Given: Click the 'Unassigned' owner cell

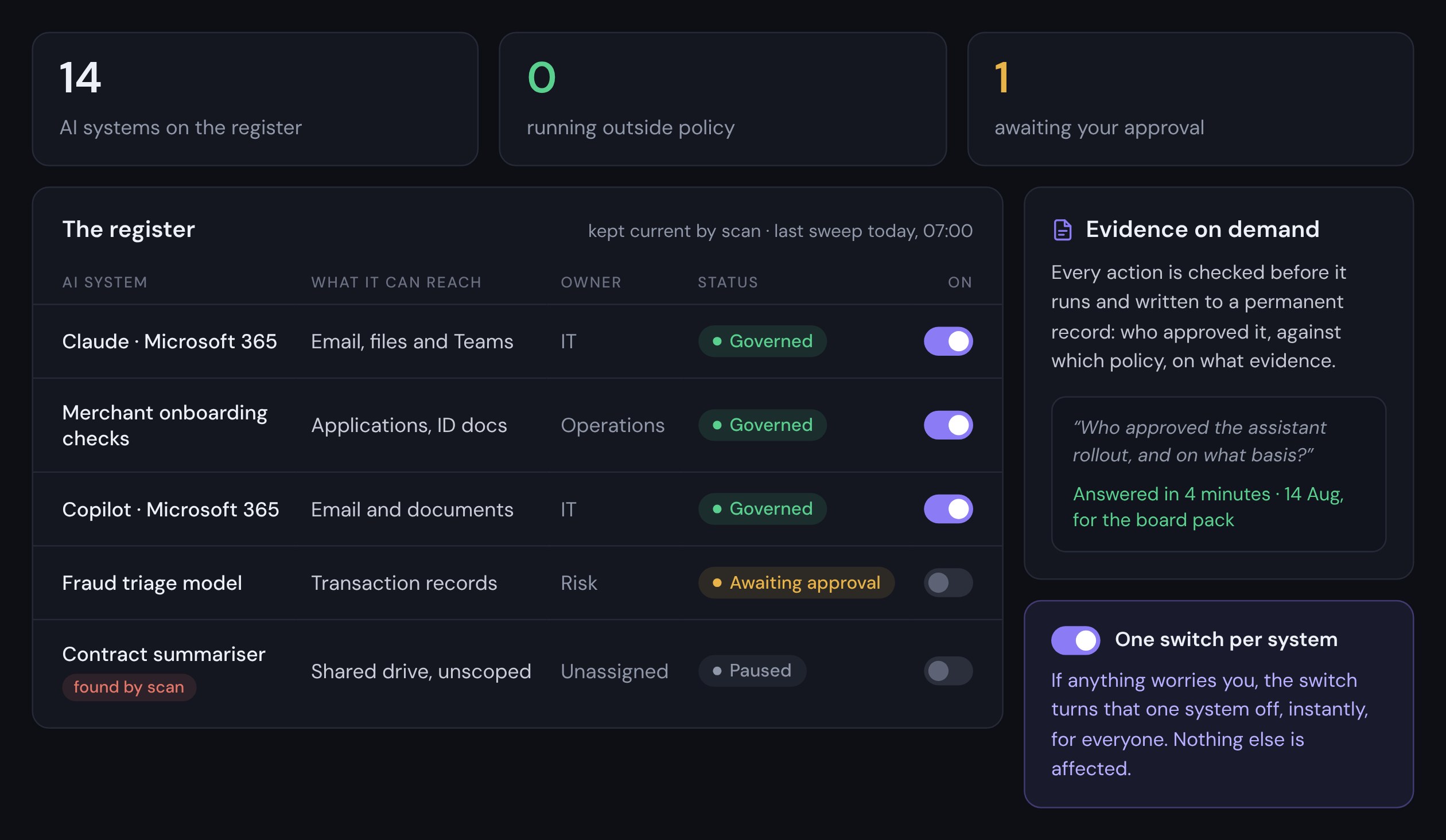Looking at the screenshot, I should [615, 671].
